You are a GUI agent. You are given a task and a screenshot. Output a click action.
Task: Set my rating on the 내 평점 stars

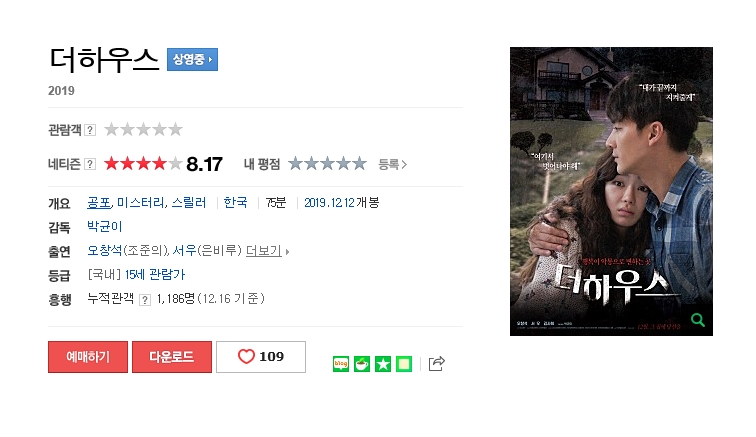pyautogui.click(x=327, y=164)
